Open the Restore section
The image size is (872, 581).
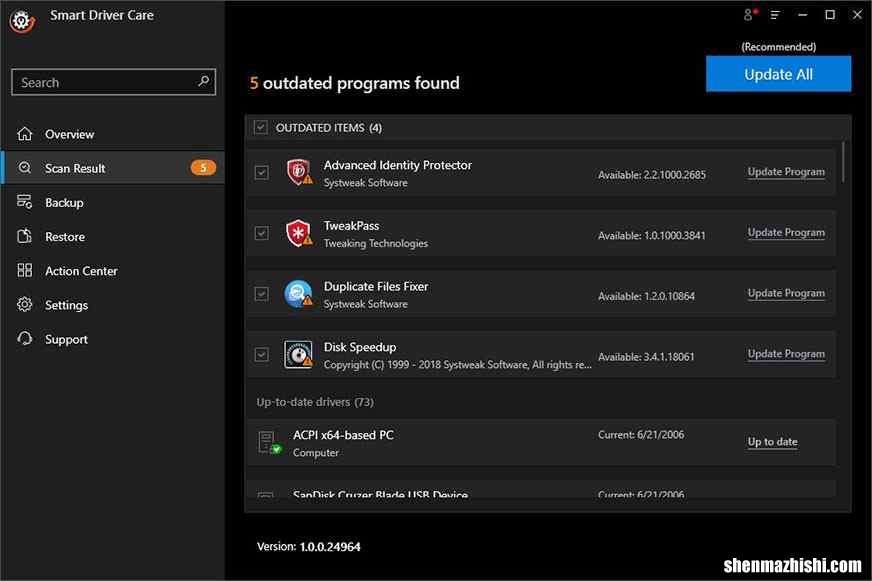(113, 236)
